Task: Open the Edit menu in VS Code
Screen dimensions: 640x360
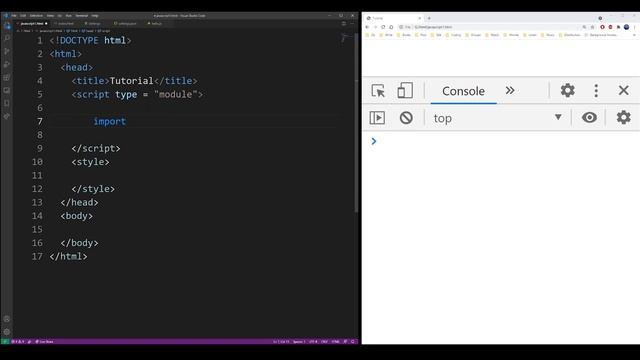Action: (23, 16)
